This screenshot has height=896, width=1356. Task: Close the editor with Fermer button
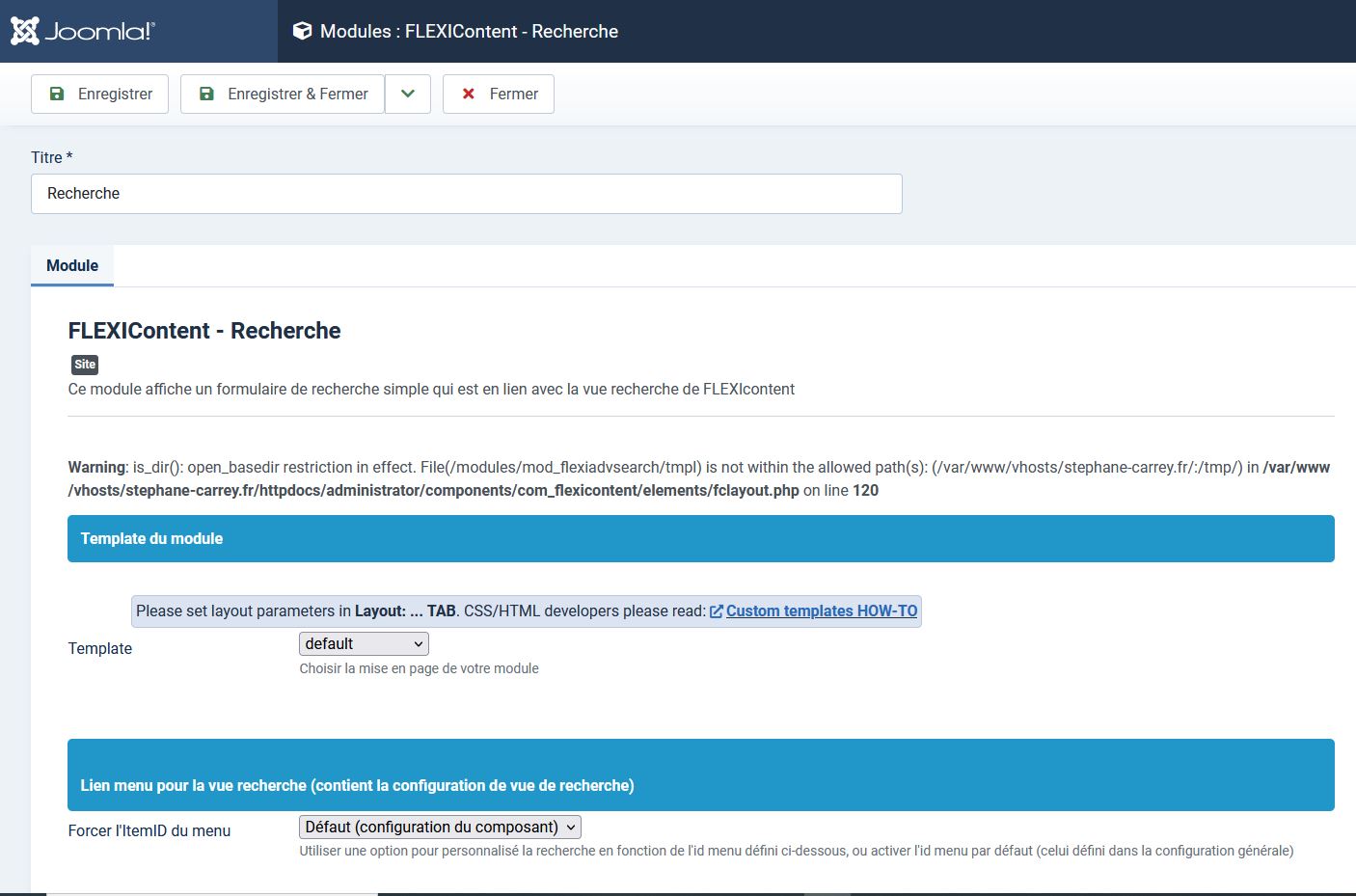pyautogui.click(x=499, y=94)
